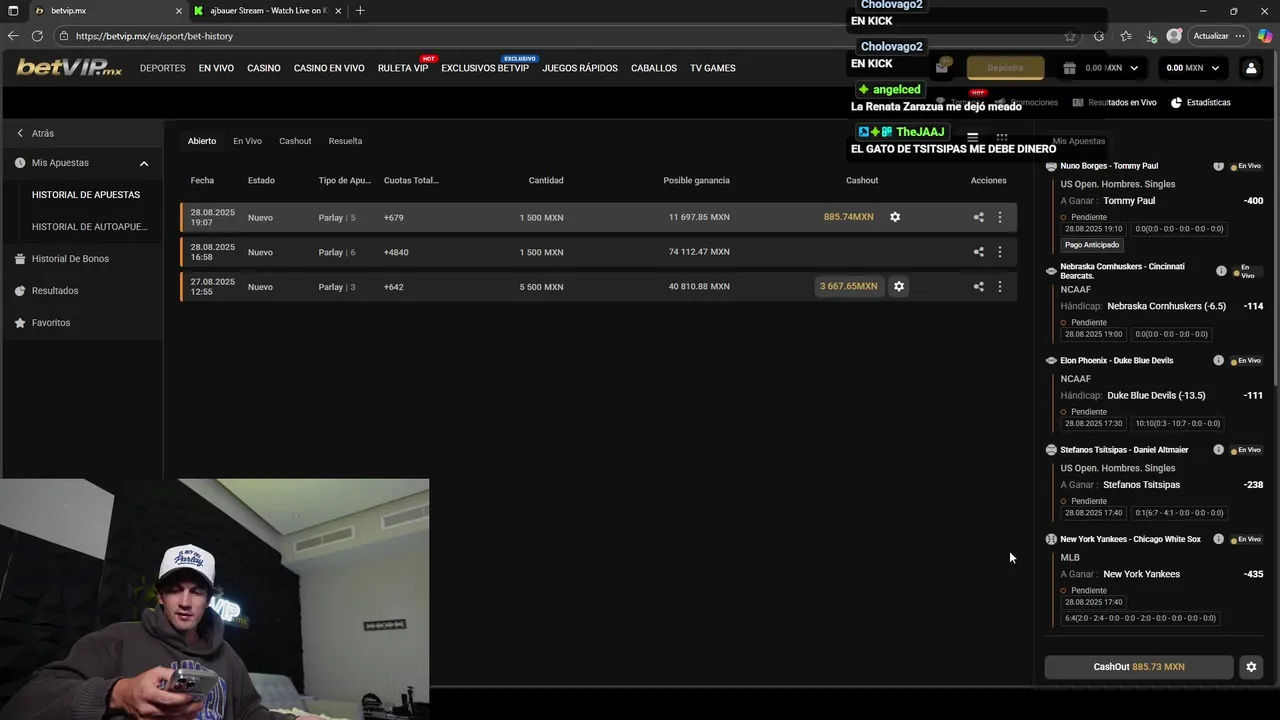Open gear settings next to bottom CashOut button
The height and width of the screenshot is (720, 1280).
[x=1250, y=667]
